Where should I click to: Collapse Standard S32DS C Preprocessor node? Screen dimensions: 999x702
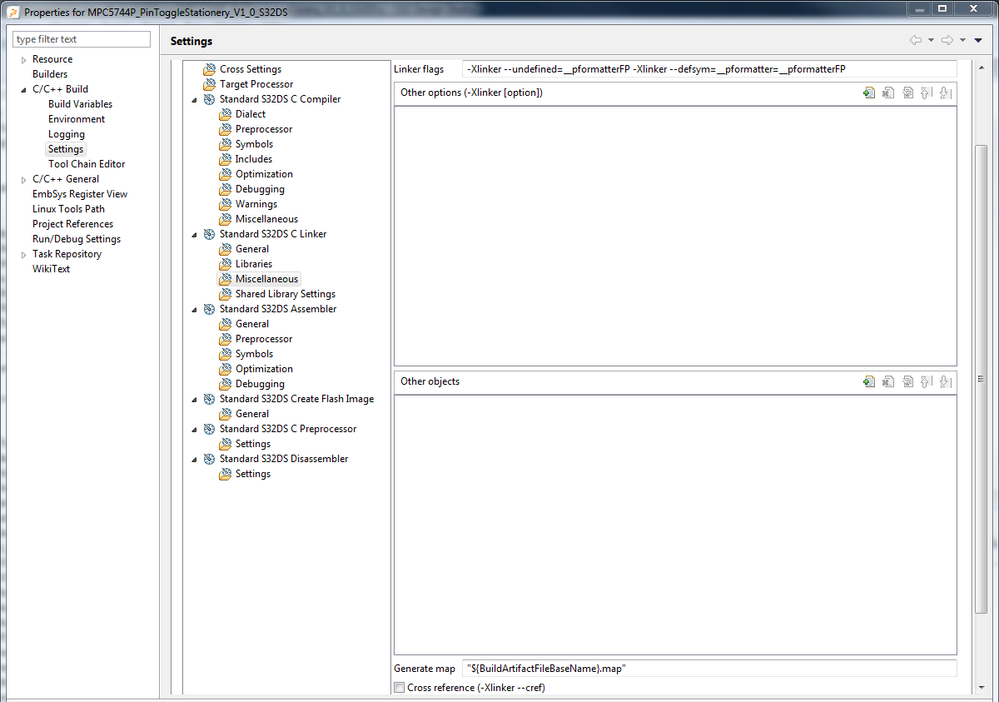pos(194,429)
